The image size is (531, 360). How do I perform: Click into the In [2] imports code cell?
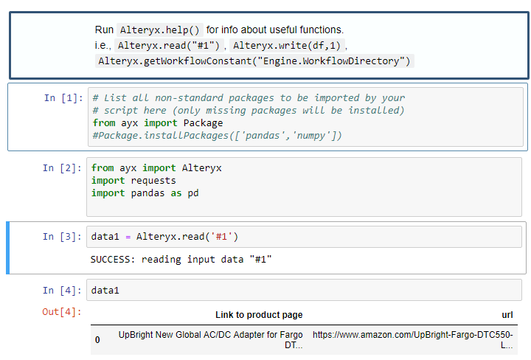(x=304, y=187)
